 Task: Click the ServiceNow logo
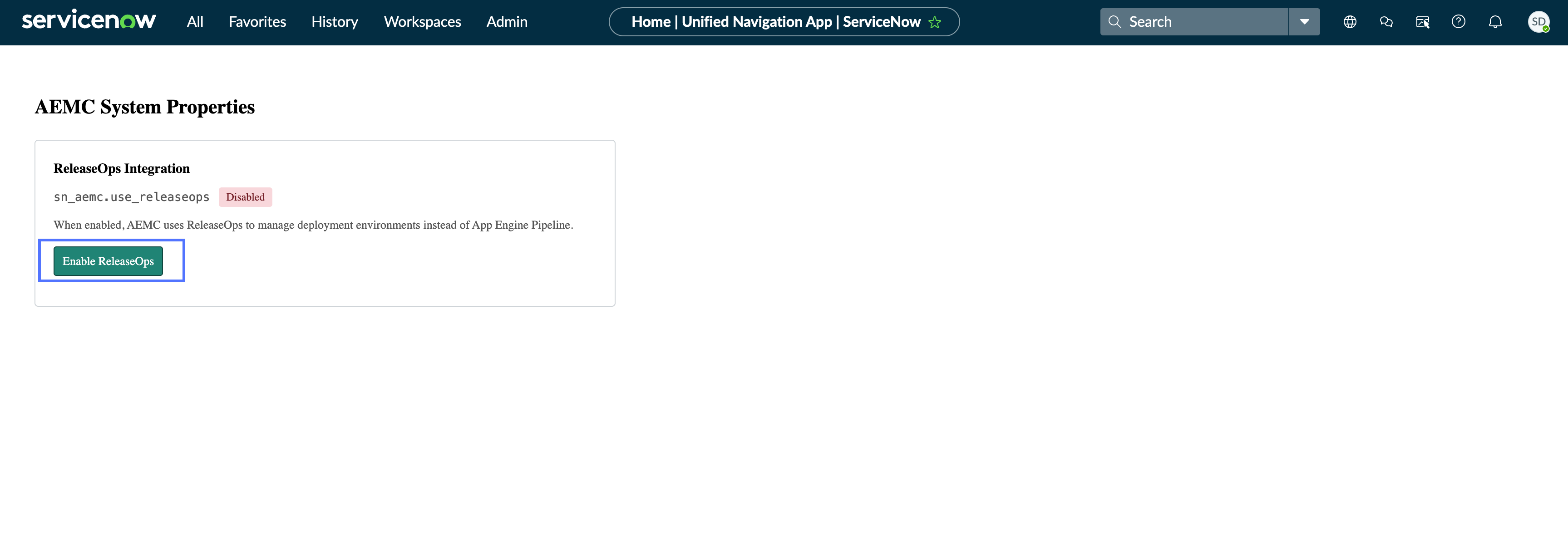pyautogui.click(x=89, y=21)
